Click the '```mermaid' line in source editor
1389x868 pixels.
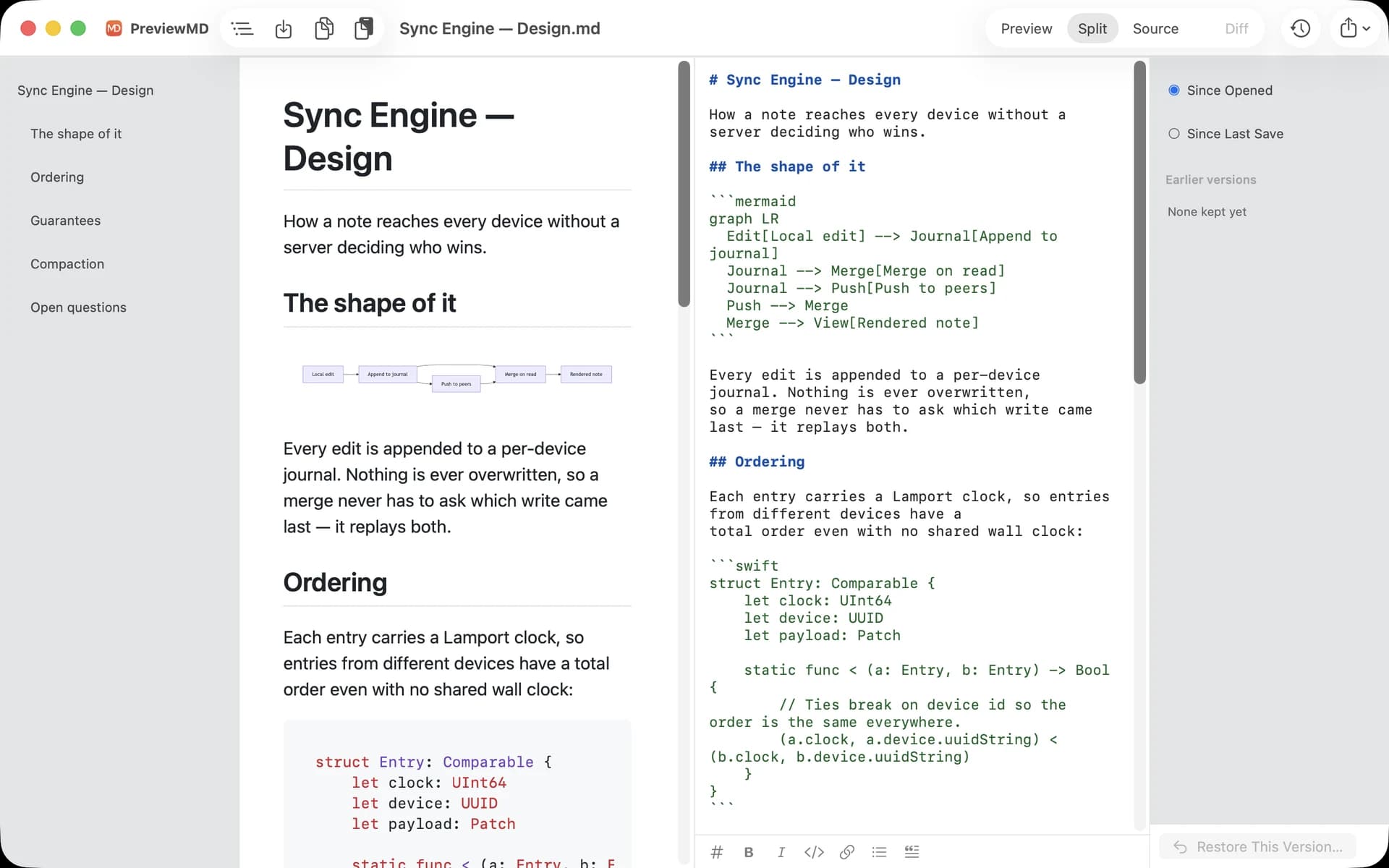(x=752, y=201)
